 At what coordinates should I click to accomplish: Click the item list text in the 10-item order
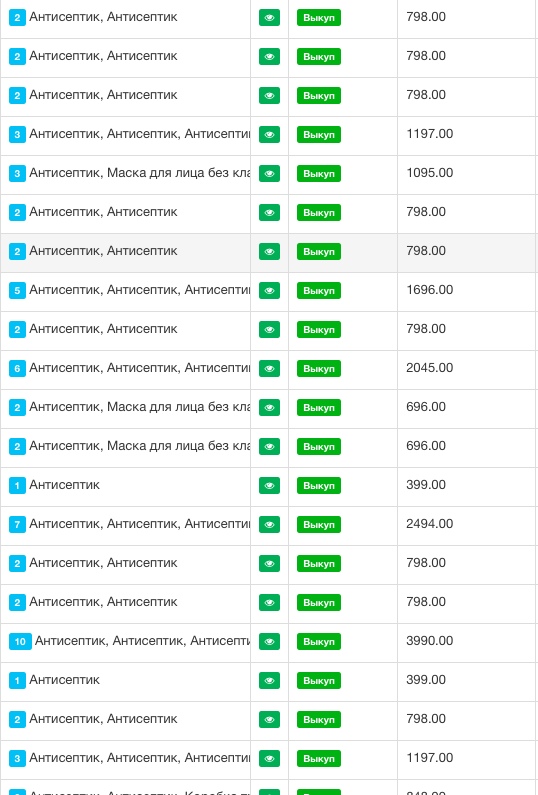click(x=142, y=641)
